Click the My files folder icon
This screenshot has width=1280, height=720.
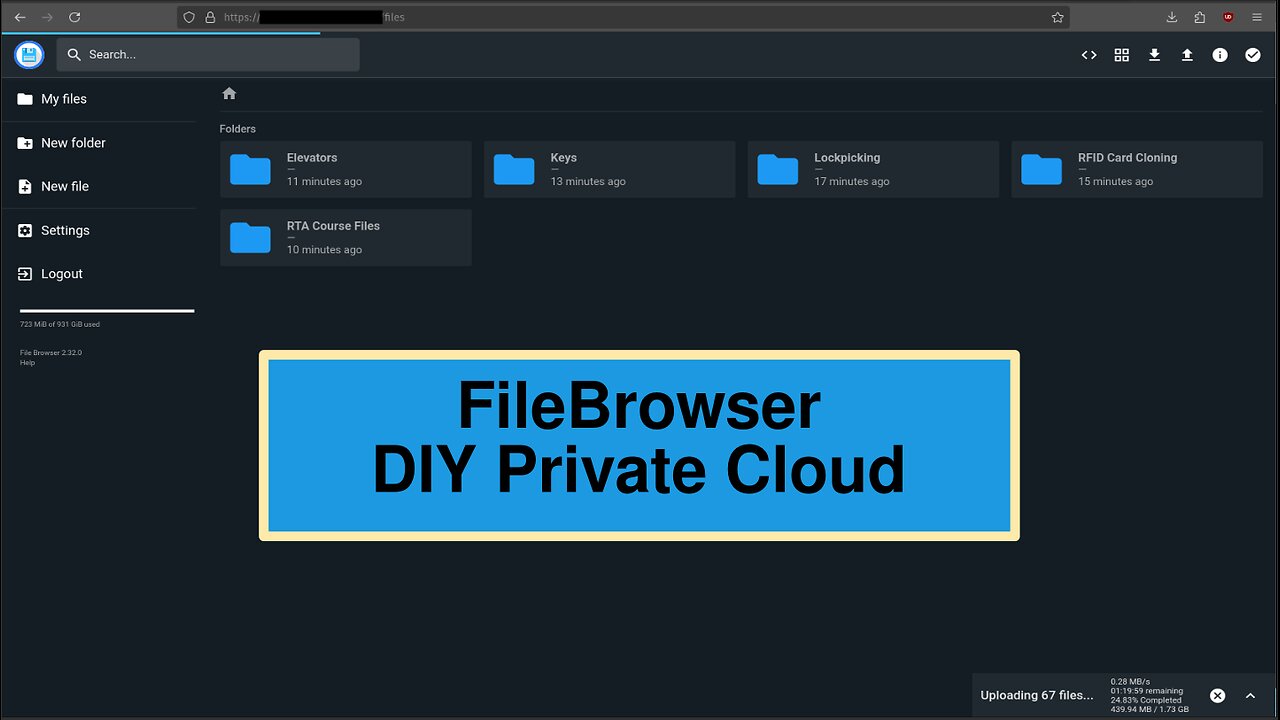pos(25,99)
